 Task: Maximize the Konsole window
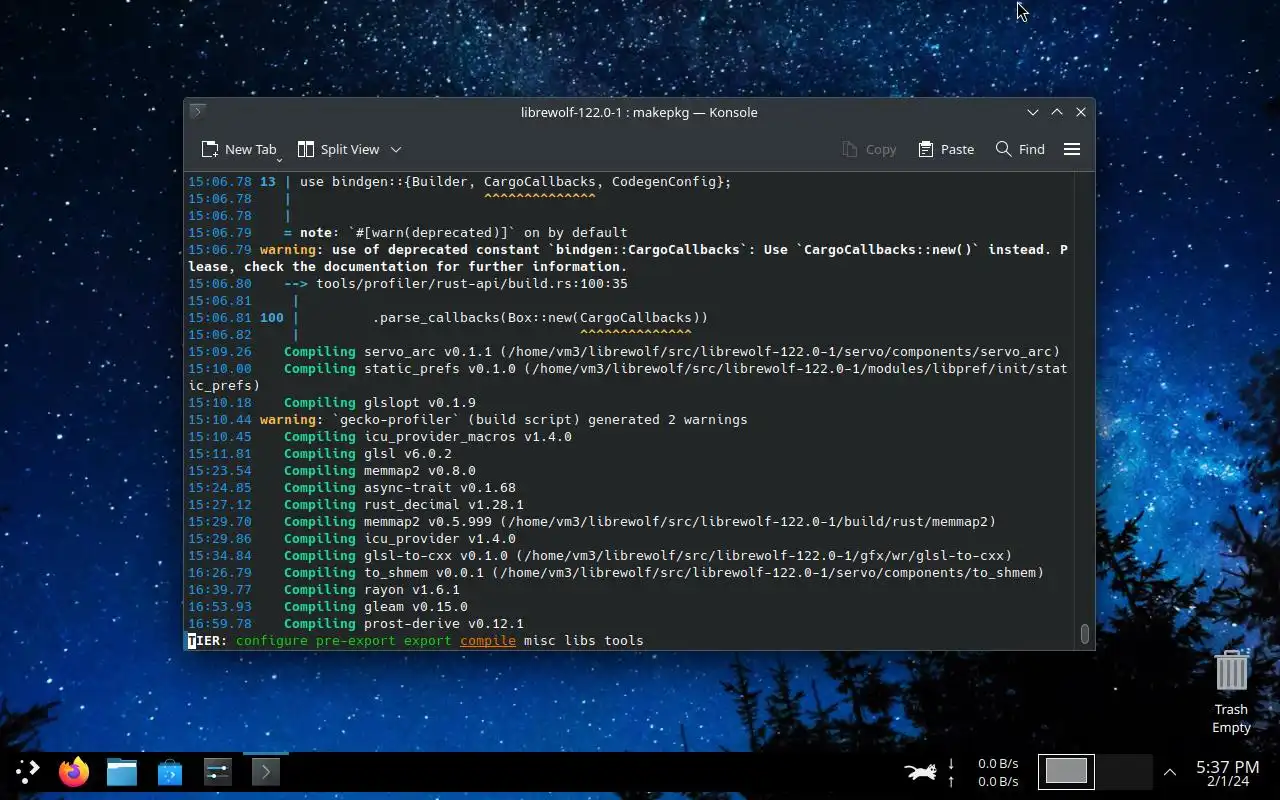click(1057, 112)
